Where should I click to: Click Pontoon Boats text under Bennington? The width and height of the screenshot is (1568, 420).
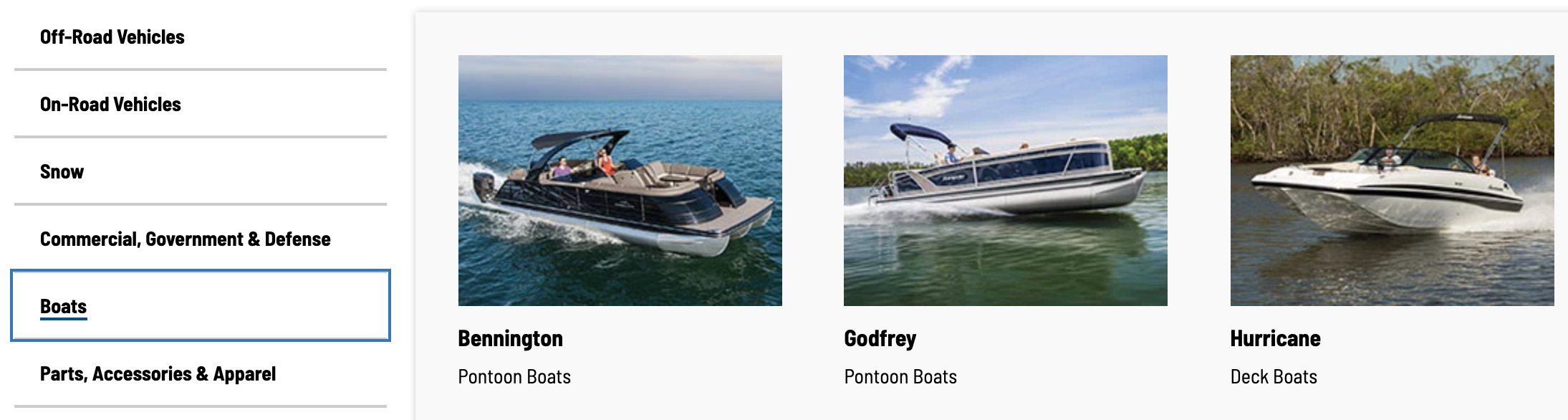[x=514, y=377]
